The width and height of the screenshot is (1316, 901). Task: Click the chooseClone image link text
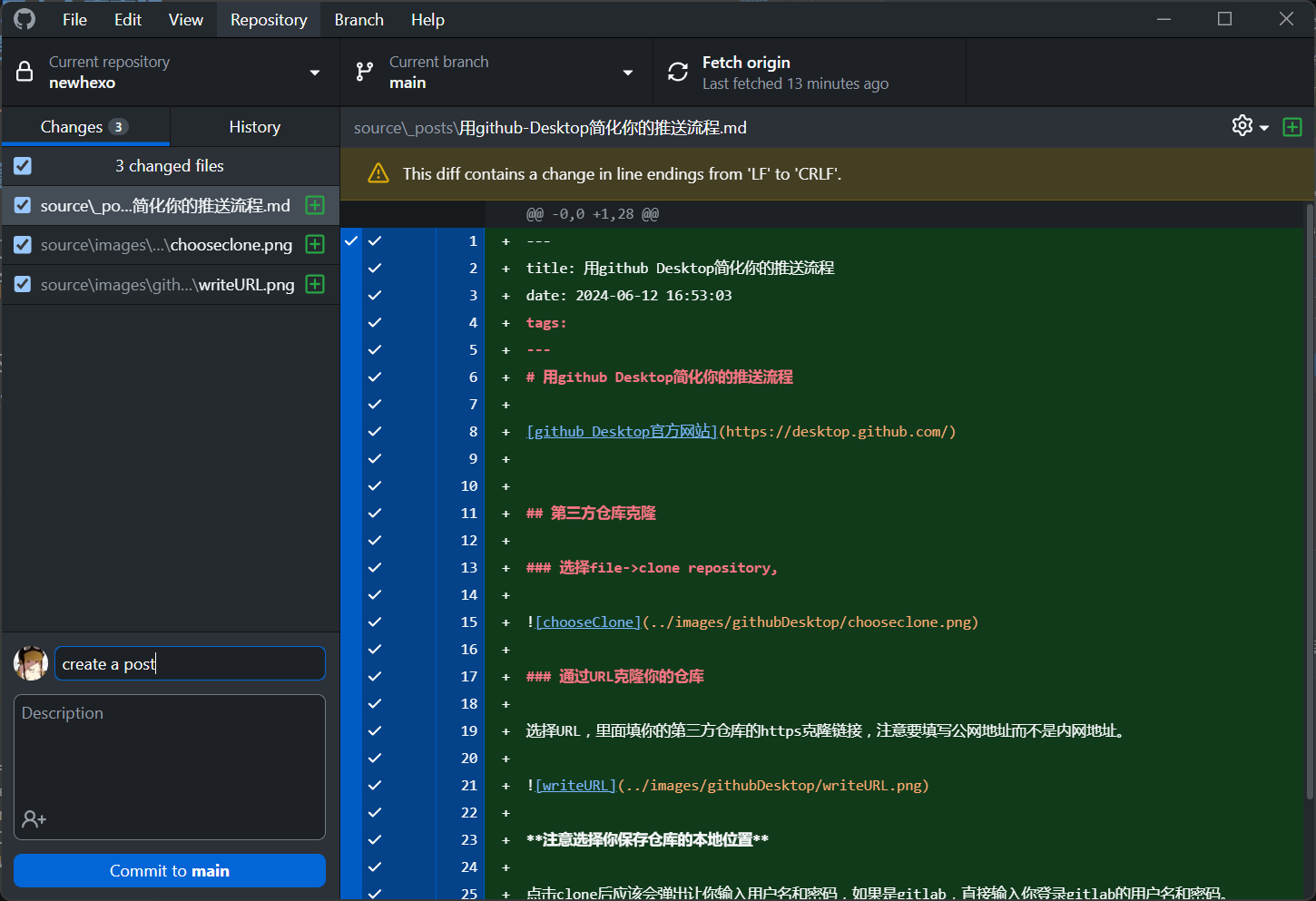[x=588, y=622]
